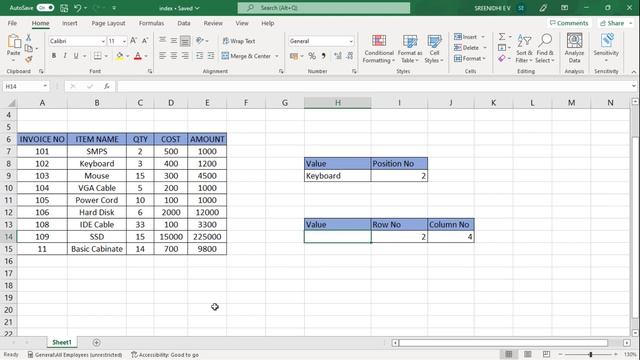Open Format as Table gallery
The width and height of the screenshot is (640, 360).
(410, 49)
